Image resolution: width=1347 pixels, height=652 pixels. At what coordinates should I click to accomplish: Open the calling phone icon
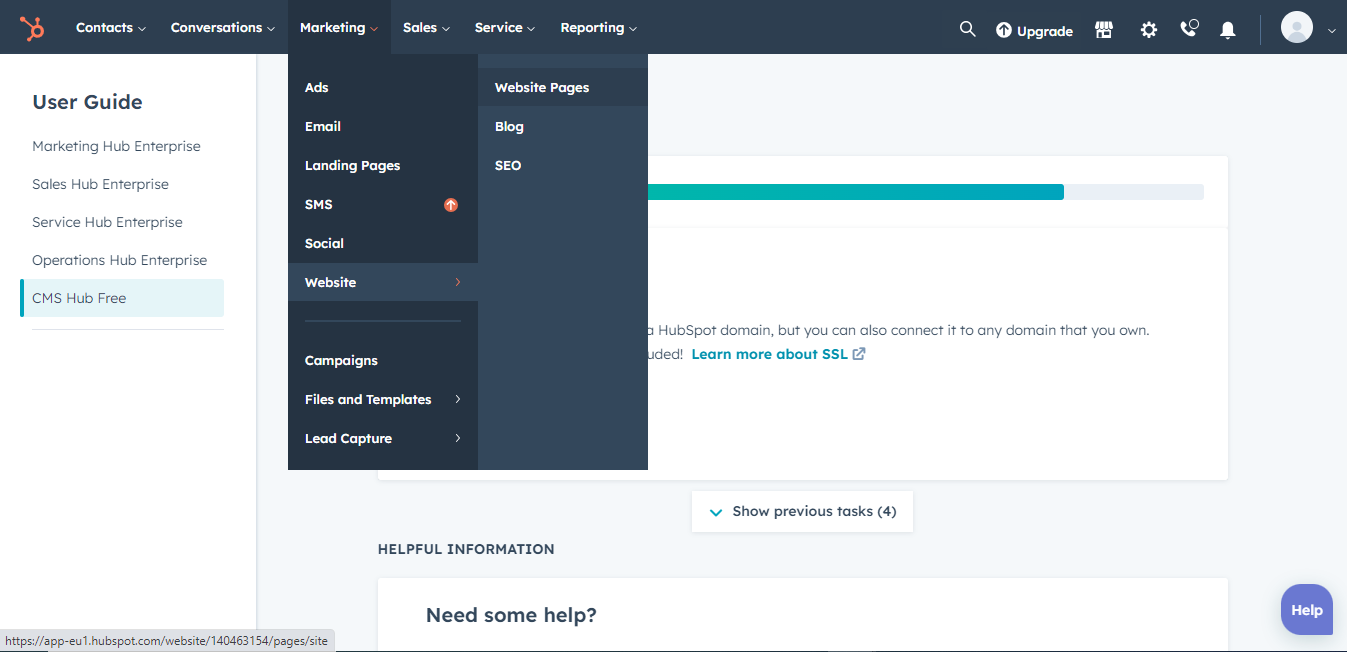[x=1189, y=29]
